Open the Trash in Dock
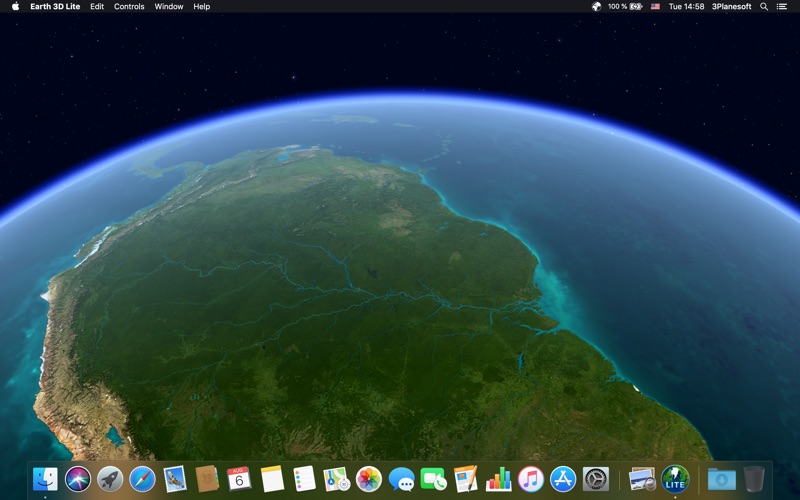Screen dimensions: 800x500 (754, 480)
